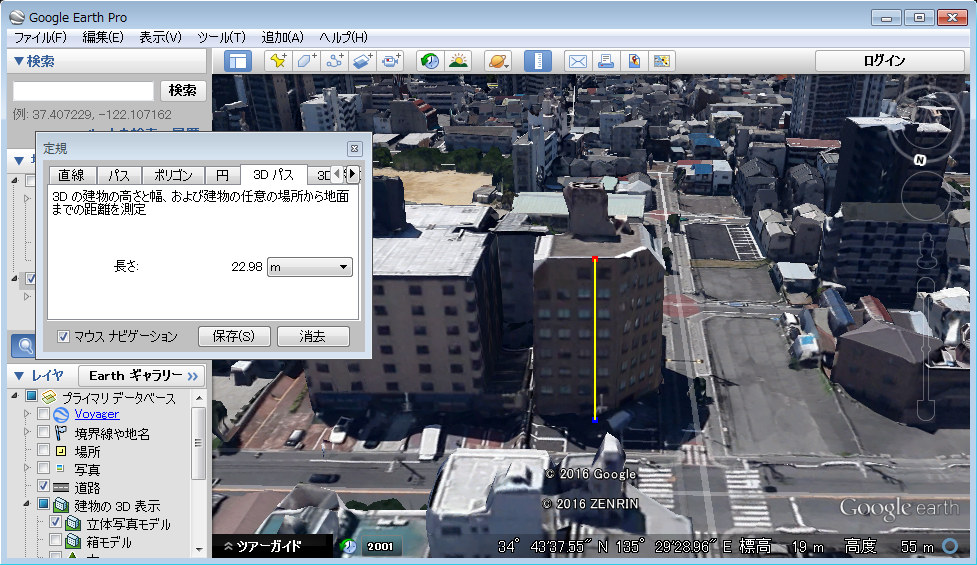Viewport: 977px width, 565px height.
Task: Collapse the 建物の 3D 表示 tree node
Action: click(x=26, y=504)
